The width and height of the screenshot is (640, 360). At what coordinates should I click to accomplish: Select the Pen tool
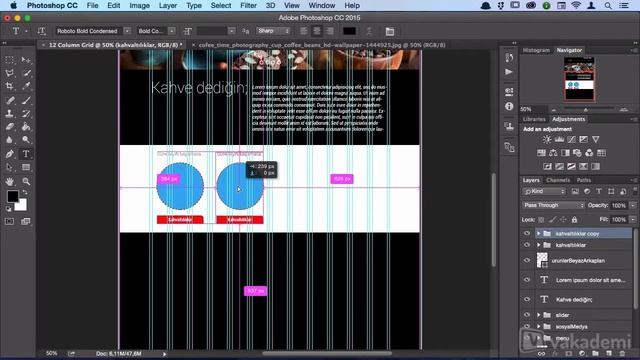click(x=9, y=154)
